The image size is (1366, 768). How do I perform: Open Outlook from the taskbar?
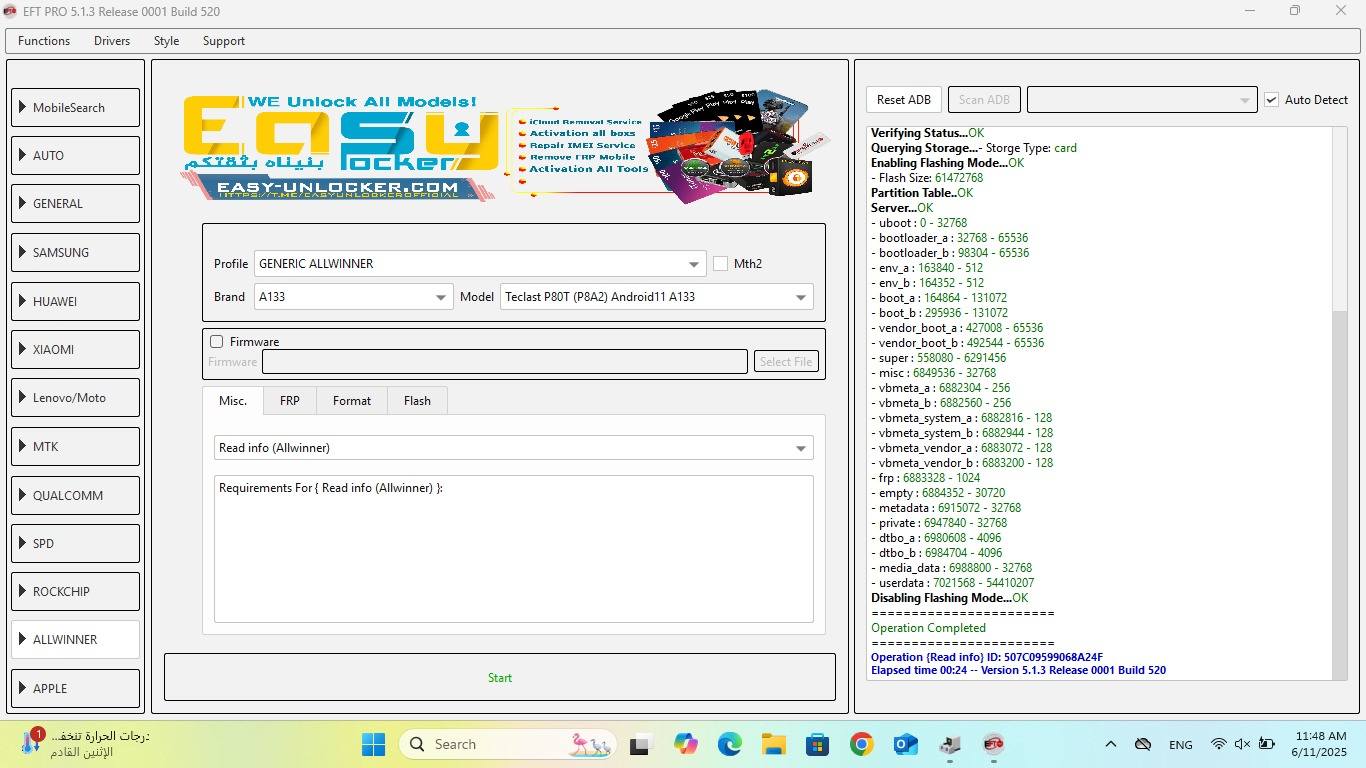[905, 744]
